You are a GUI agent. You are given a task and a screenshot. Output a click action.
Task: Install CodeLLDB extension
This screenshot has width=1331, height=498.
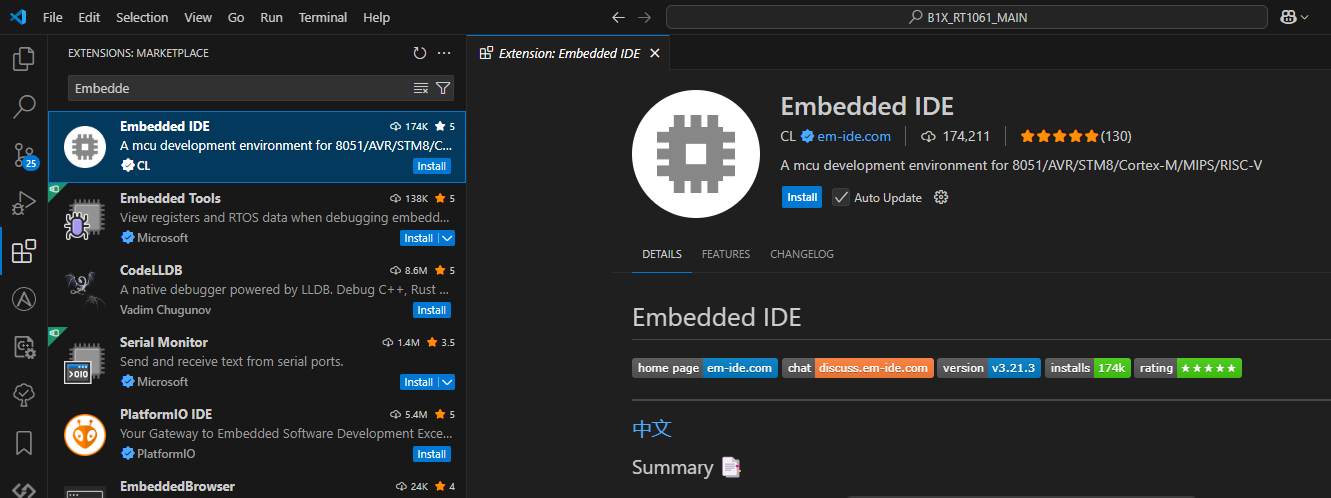432,310
